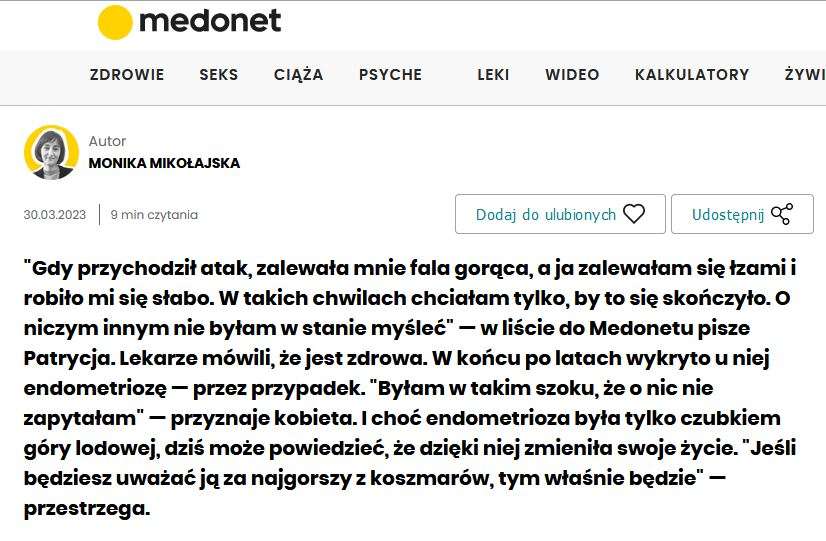Click the yellow medonet circle logo
Viewport: 826px width, 541px height.
click(115, 23)
